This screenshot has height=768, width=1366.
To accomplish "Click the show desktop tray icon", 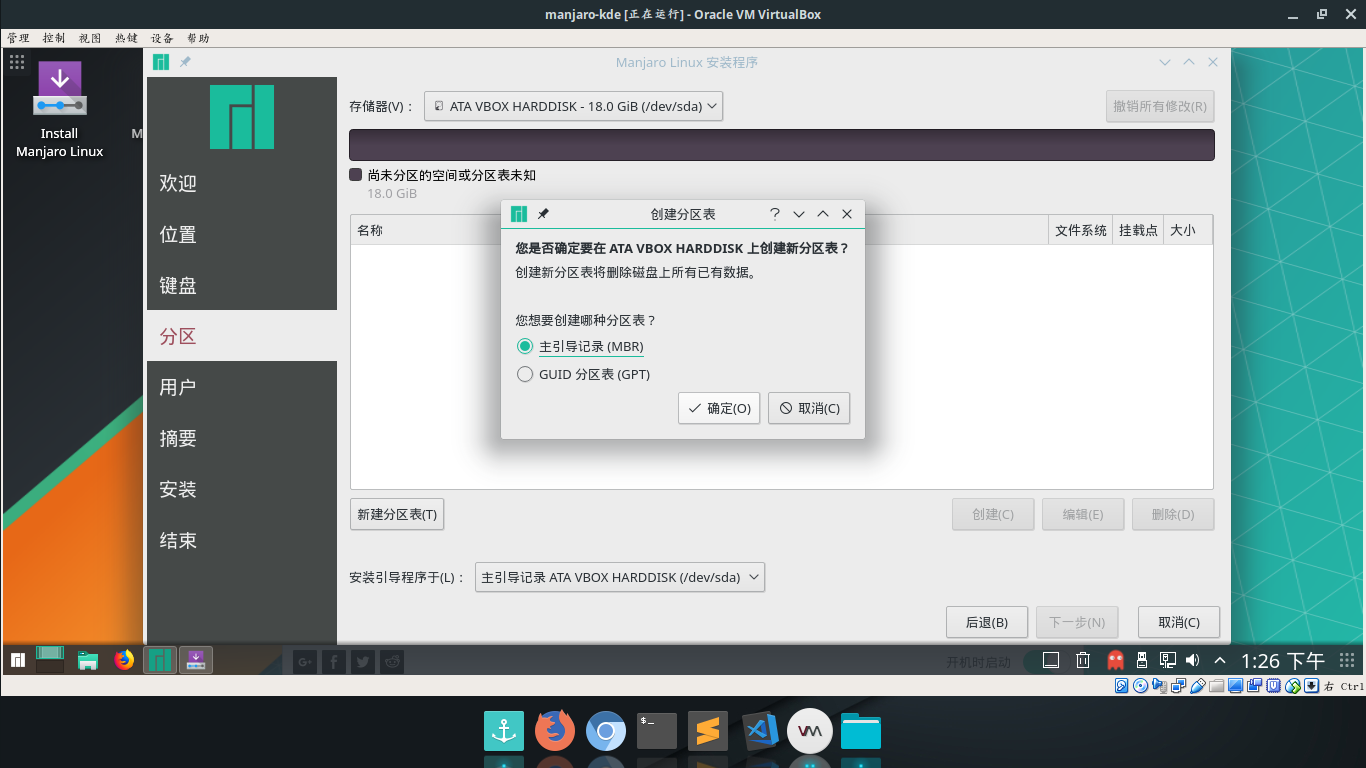I will (1051, 660).
